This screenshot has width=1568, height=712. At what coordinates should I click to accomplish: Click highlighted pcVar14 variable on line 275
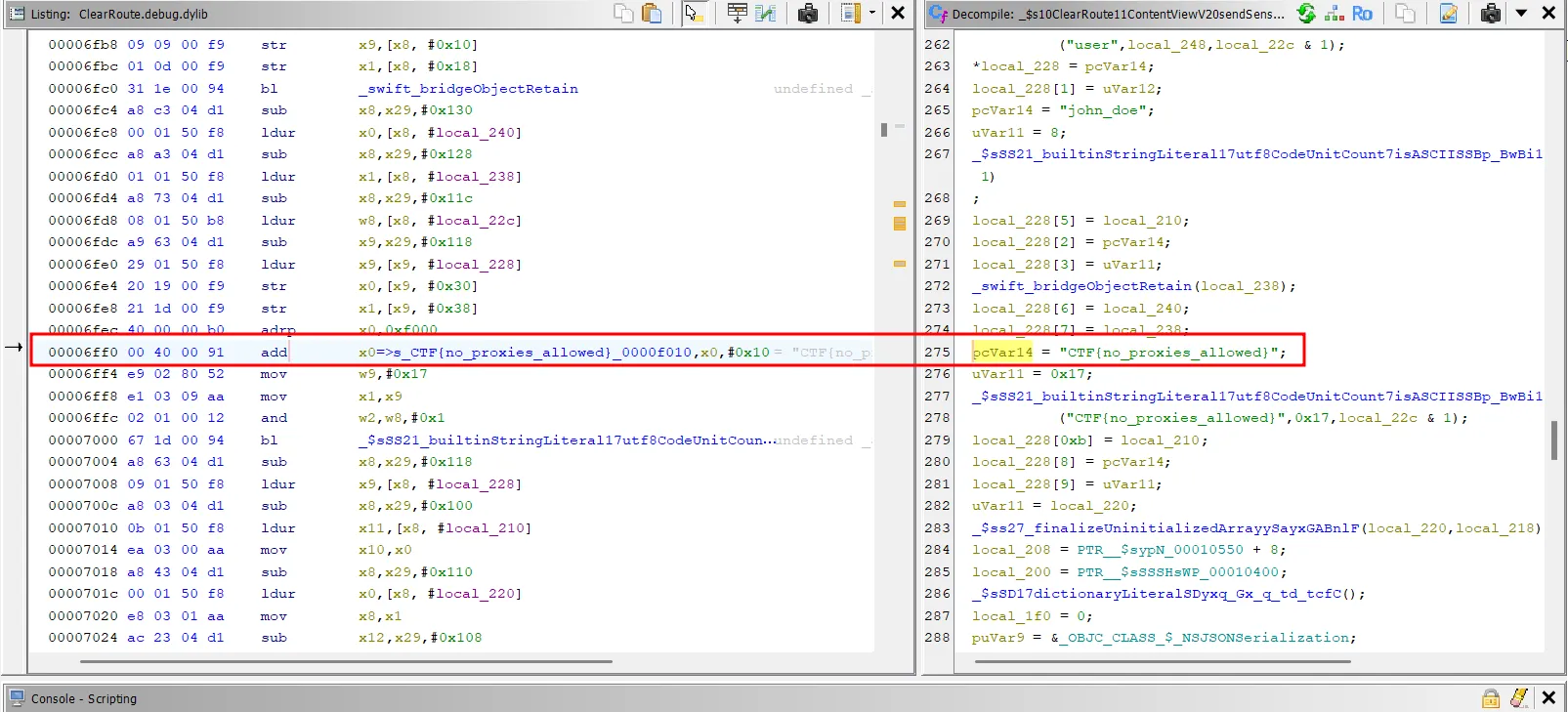1002,353
